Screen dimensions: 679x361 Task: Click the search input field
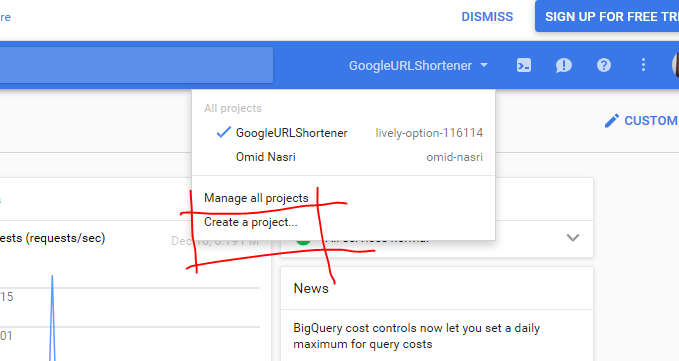pyautogui.click(x=136, y=65)
